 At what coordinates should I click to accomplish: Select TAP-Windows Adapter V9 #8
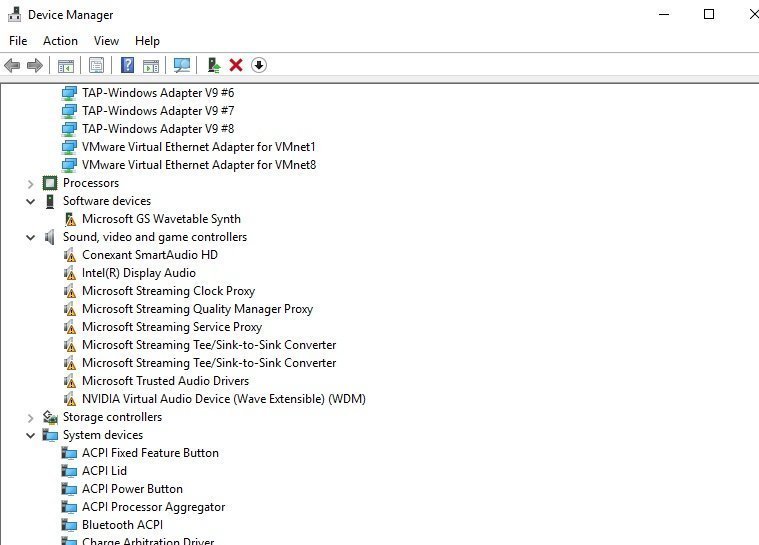pyautogui.click(x=158, y=129)
